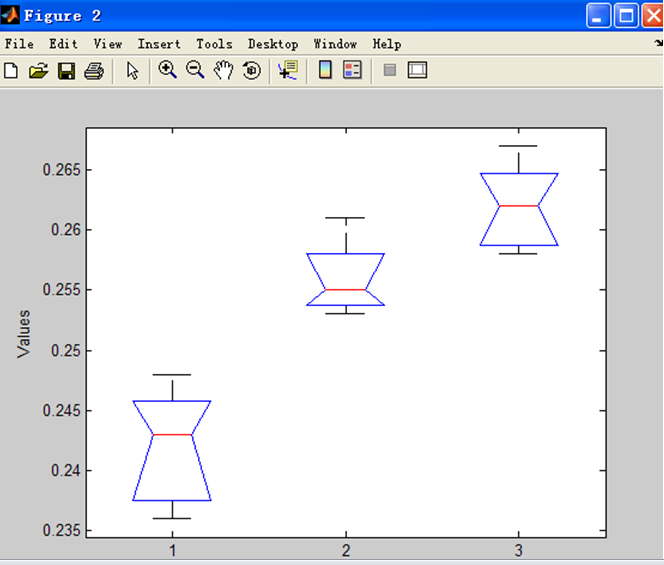Screen dimensions: 664x565
Task: Maximize the Figure 2 window
Action: click(x=626, y=16)
